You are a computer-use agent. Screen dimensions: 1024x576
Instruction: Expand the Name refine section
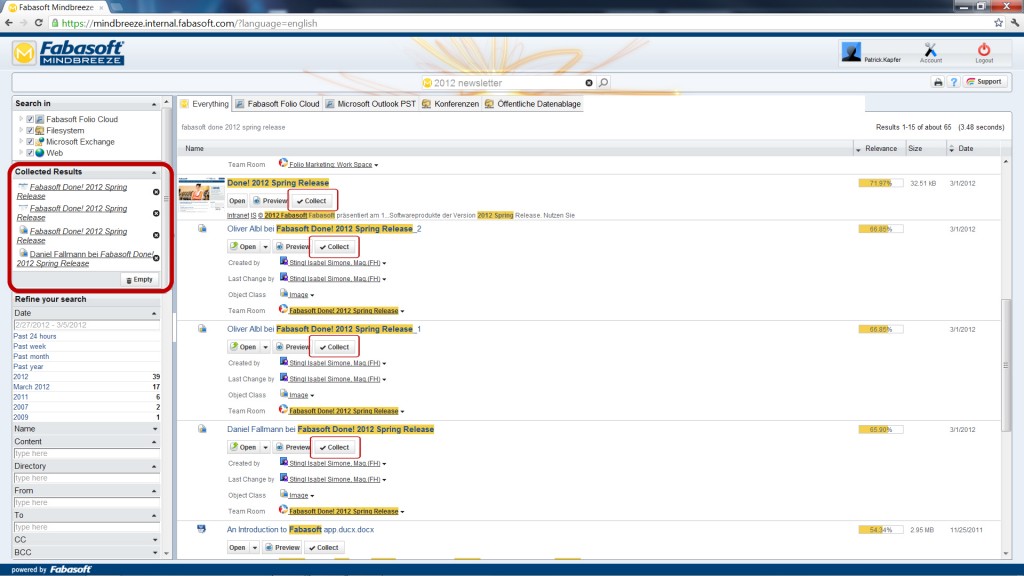(155, 429)
